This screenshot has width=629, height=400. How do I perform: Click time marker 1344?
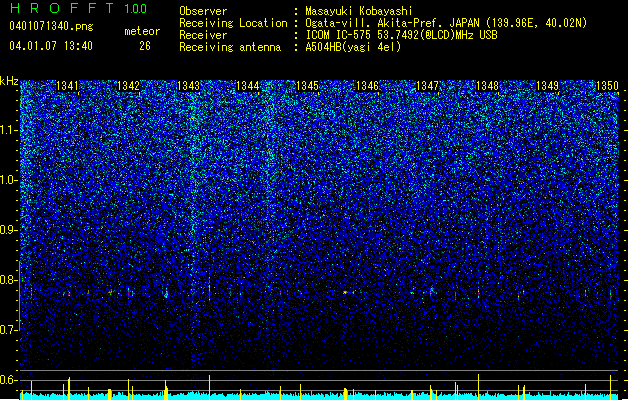click(248, 86)
